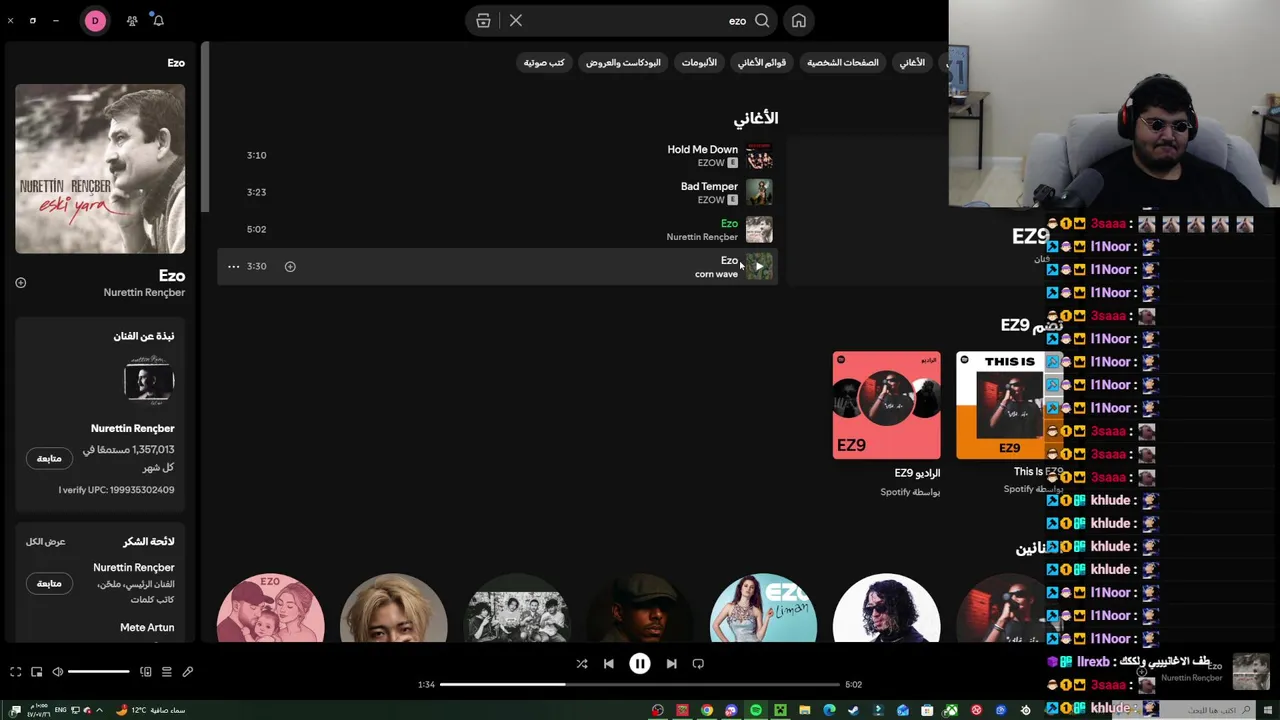
Task: Filter results by الأغاني tab
Action: (912, 62)
